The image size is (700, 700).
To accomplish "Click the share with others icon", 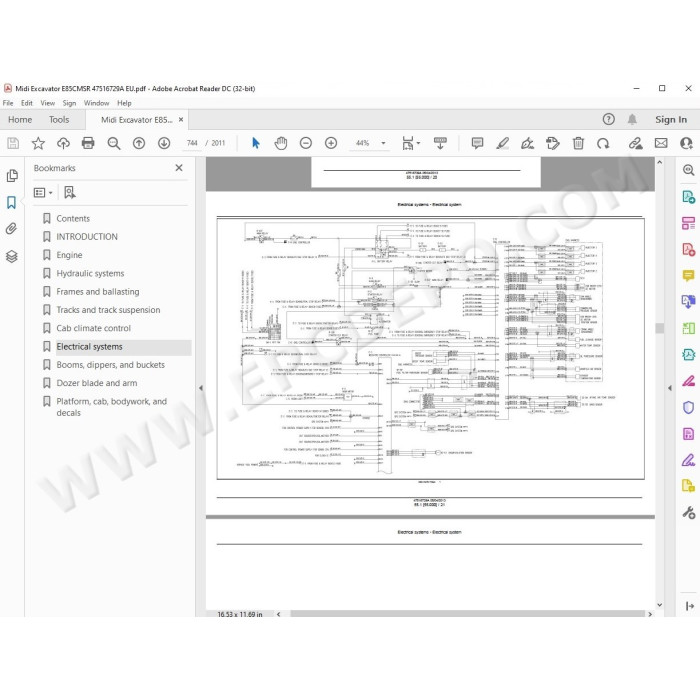I will point(686,143).
